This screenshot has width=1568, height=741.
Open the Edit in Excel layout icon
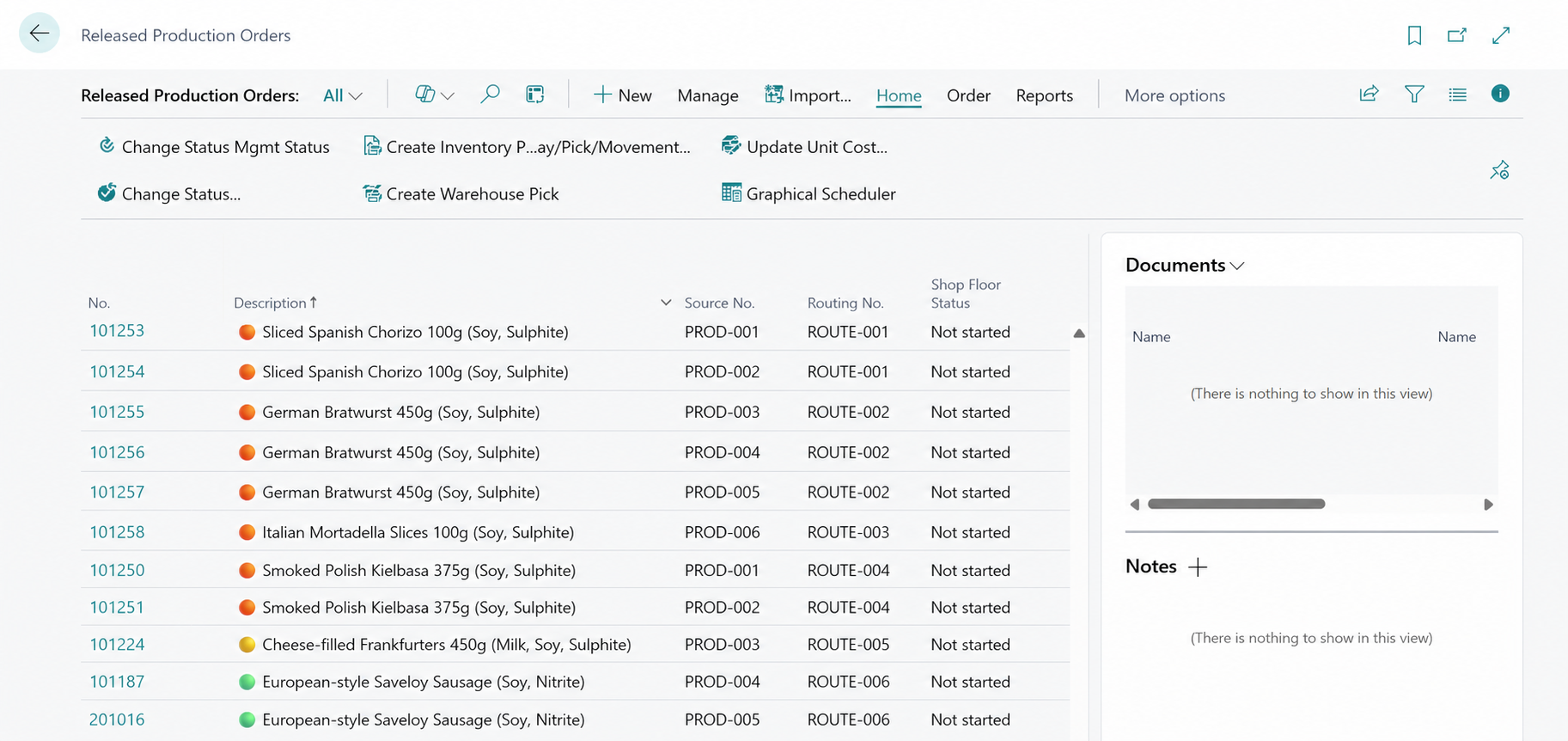pos(535,94)
